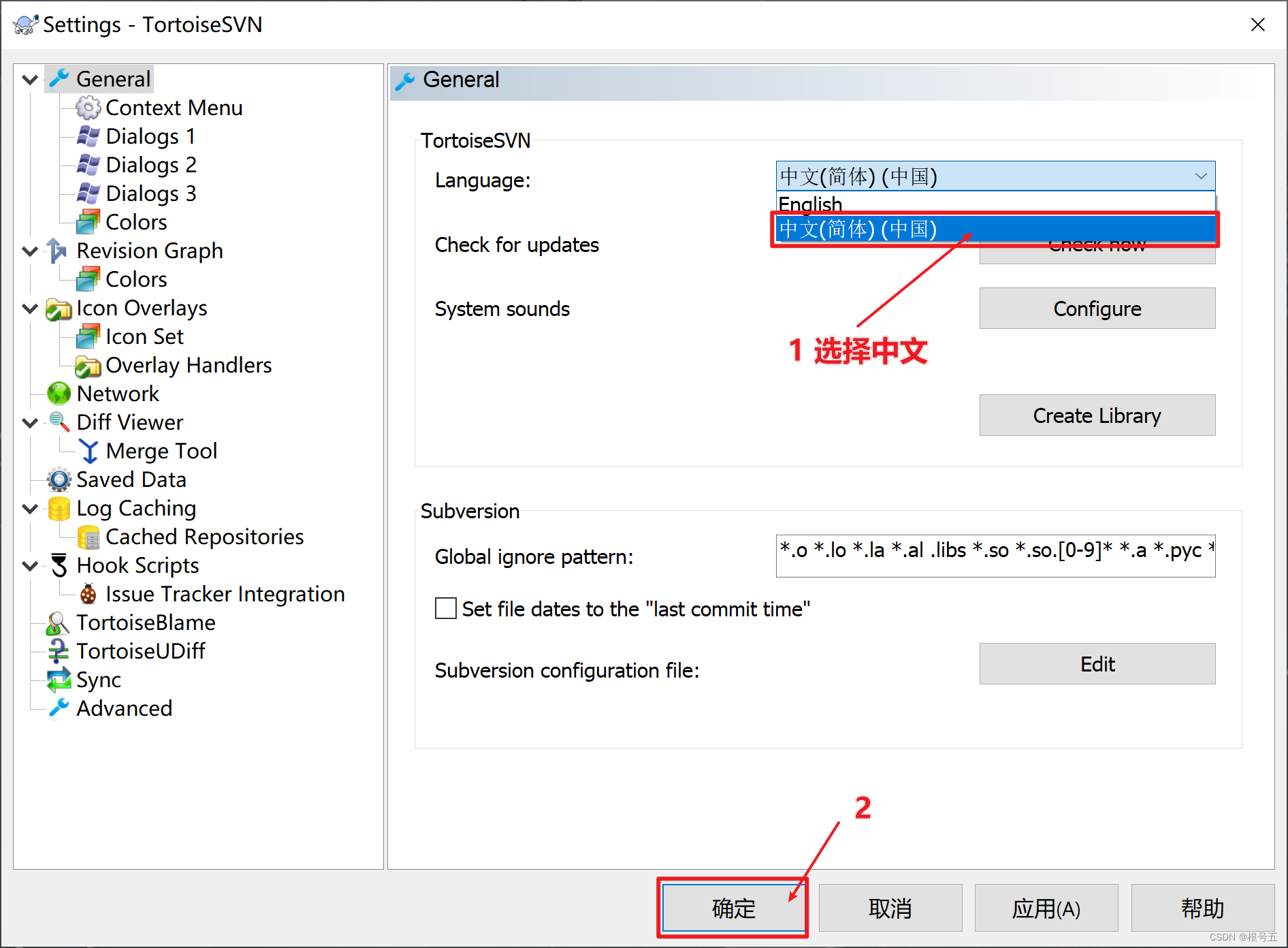This screenshot has height=948, width=1288.
Task: Click the Dialogs 3 flag icon
Action: (x=88, y=193)
